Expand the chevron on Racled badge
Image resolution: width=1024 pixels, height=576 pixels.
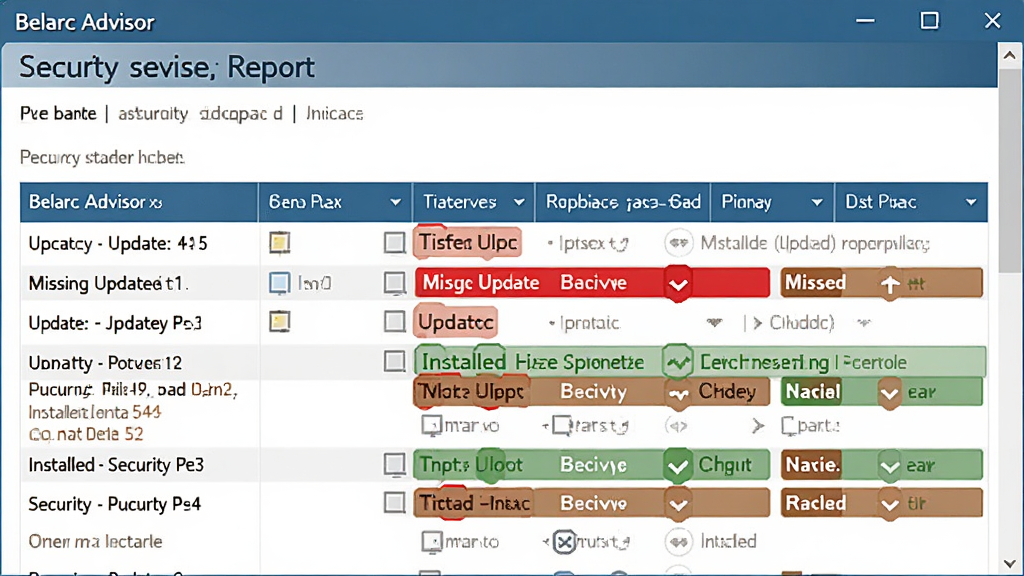889,504
